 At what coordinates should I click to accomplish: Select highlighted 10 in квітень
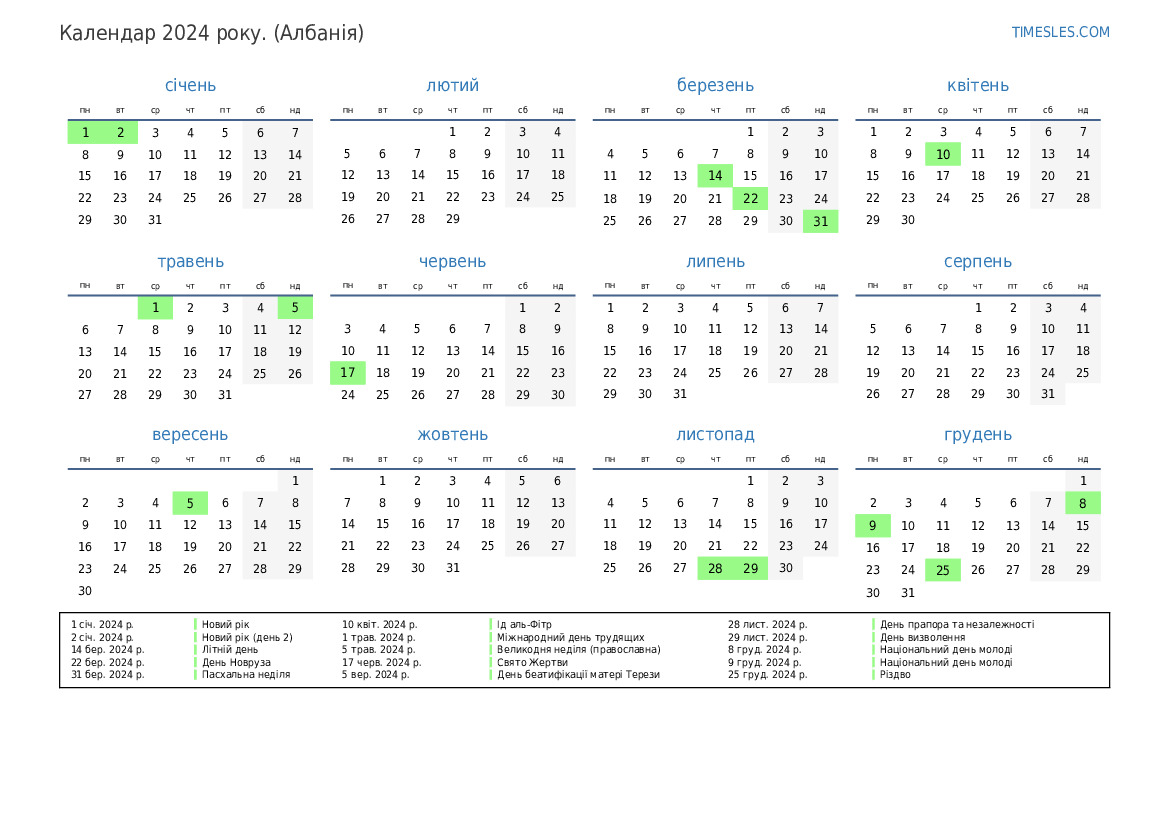point(942,154)
